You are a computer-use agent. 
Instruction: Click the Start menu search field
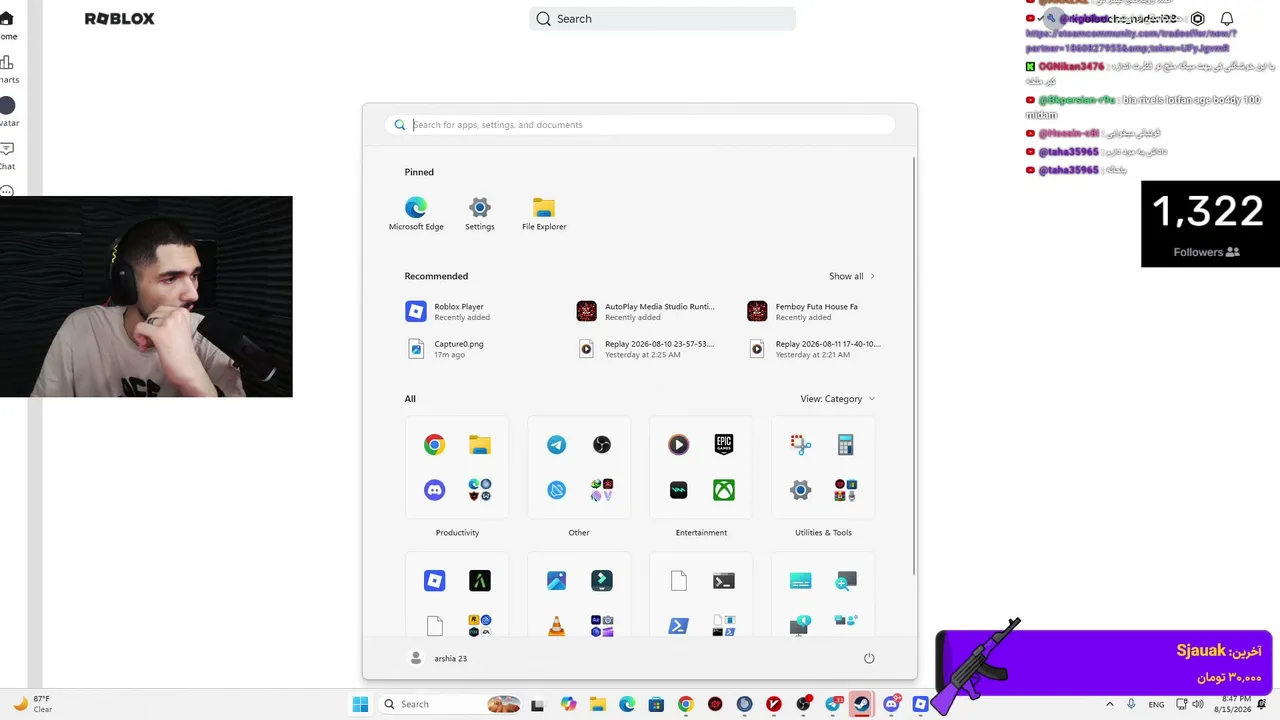(640, 125)
